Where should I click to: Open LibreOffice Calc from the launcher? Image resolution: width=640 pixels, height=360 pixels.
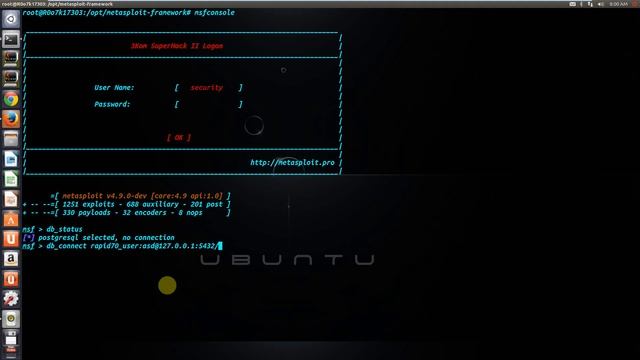coord(11,179)
